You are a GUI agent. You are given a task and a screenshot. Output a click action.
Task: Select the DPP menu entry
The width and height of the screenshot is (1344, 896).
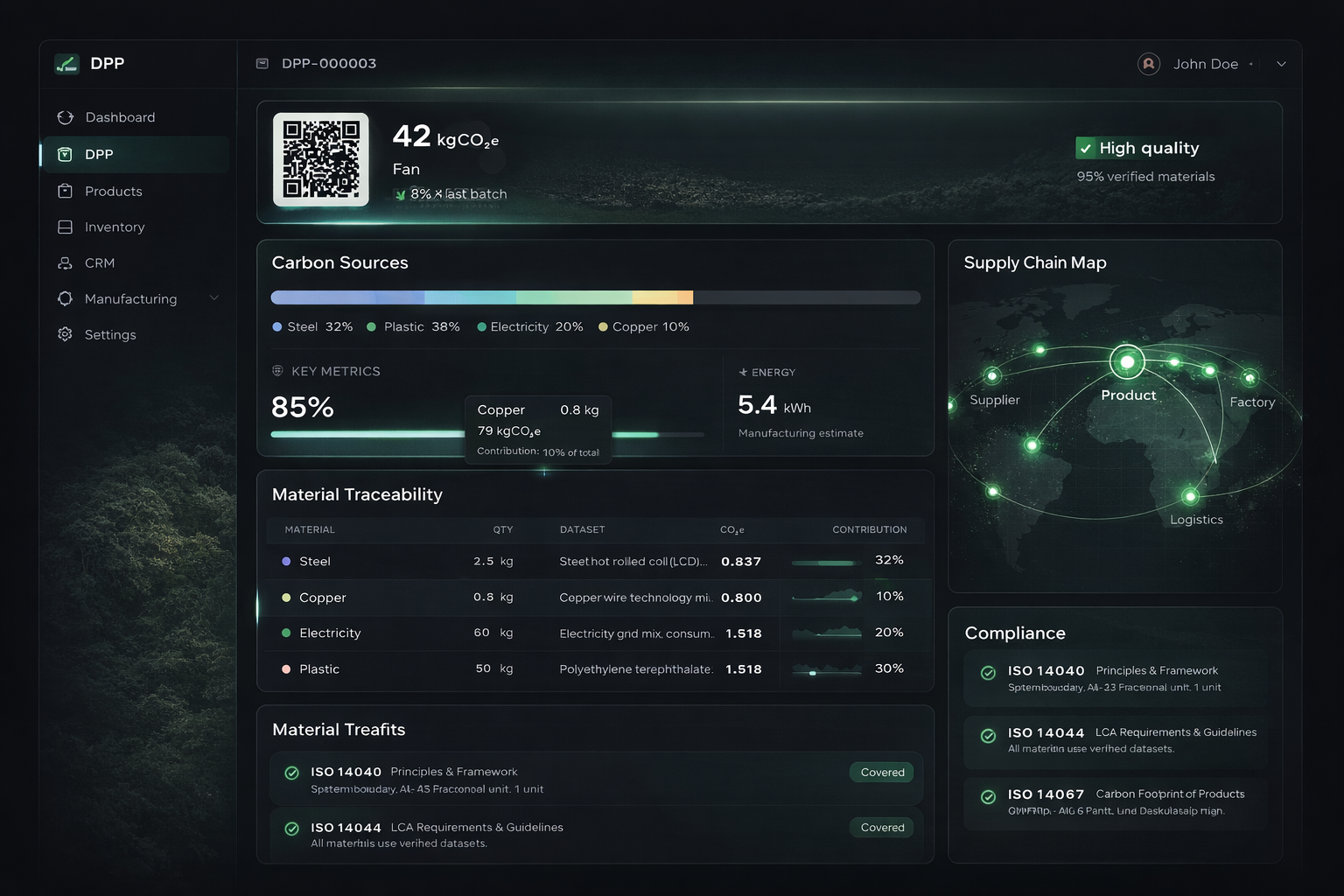[99, 154]
